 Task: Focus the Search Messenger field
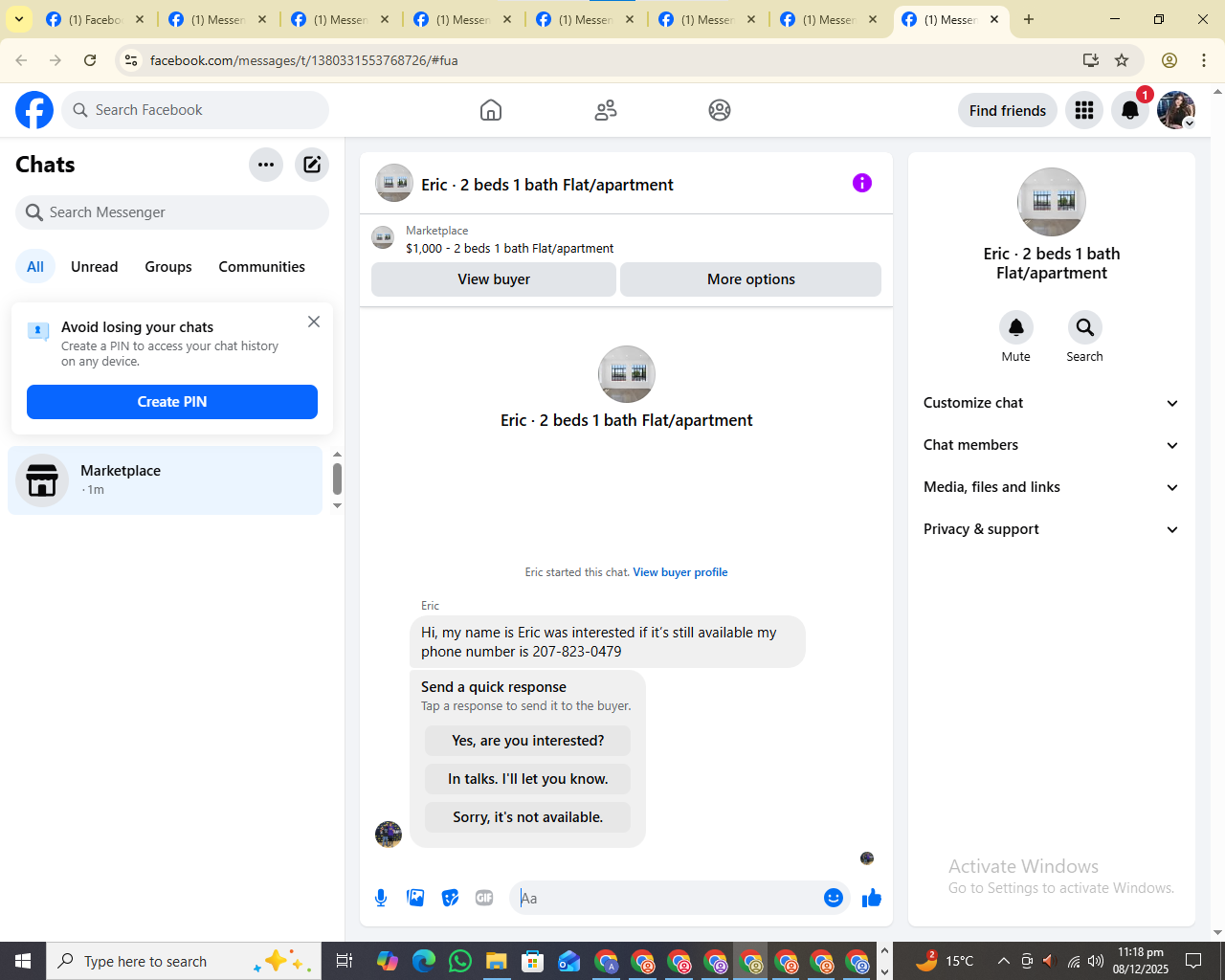172,212
